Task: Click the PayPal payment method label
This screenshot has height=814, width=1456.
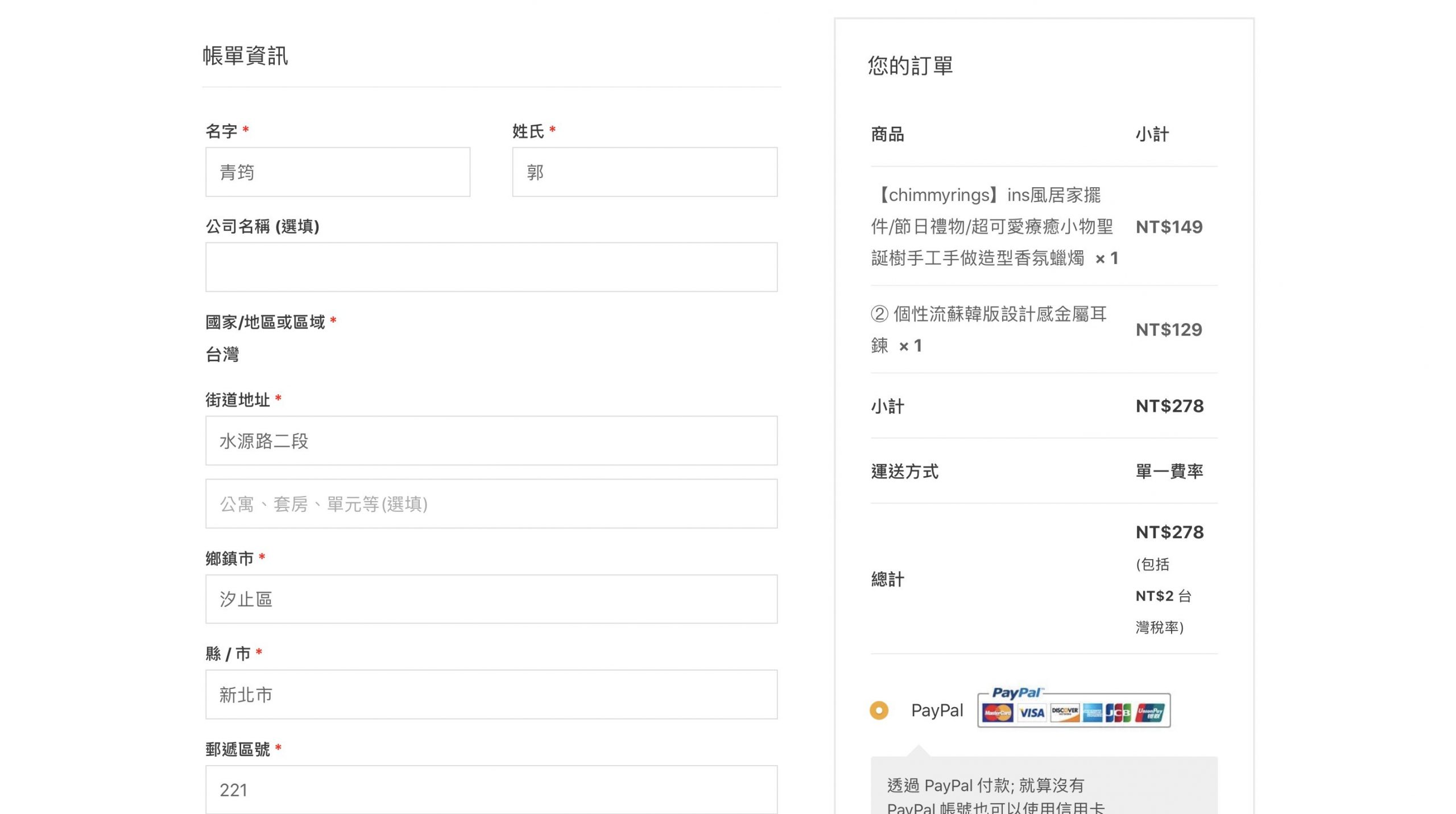Action: (x=937, y=710)
